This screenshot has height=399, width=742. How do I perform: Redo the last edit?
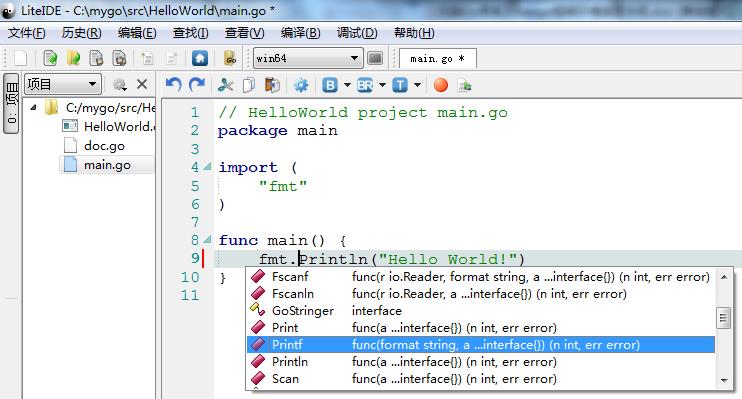(x=197, y=85)
